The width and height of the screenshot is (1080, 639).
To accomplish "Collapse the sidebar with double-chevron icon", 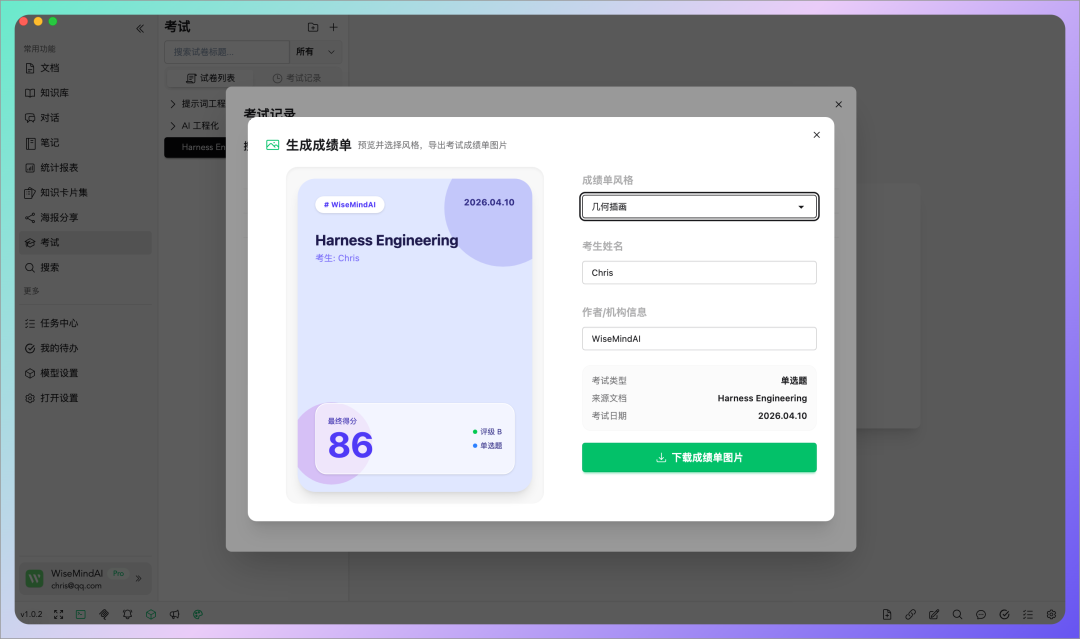I will tap(140, 28).
